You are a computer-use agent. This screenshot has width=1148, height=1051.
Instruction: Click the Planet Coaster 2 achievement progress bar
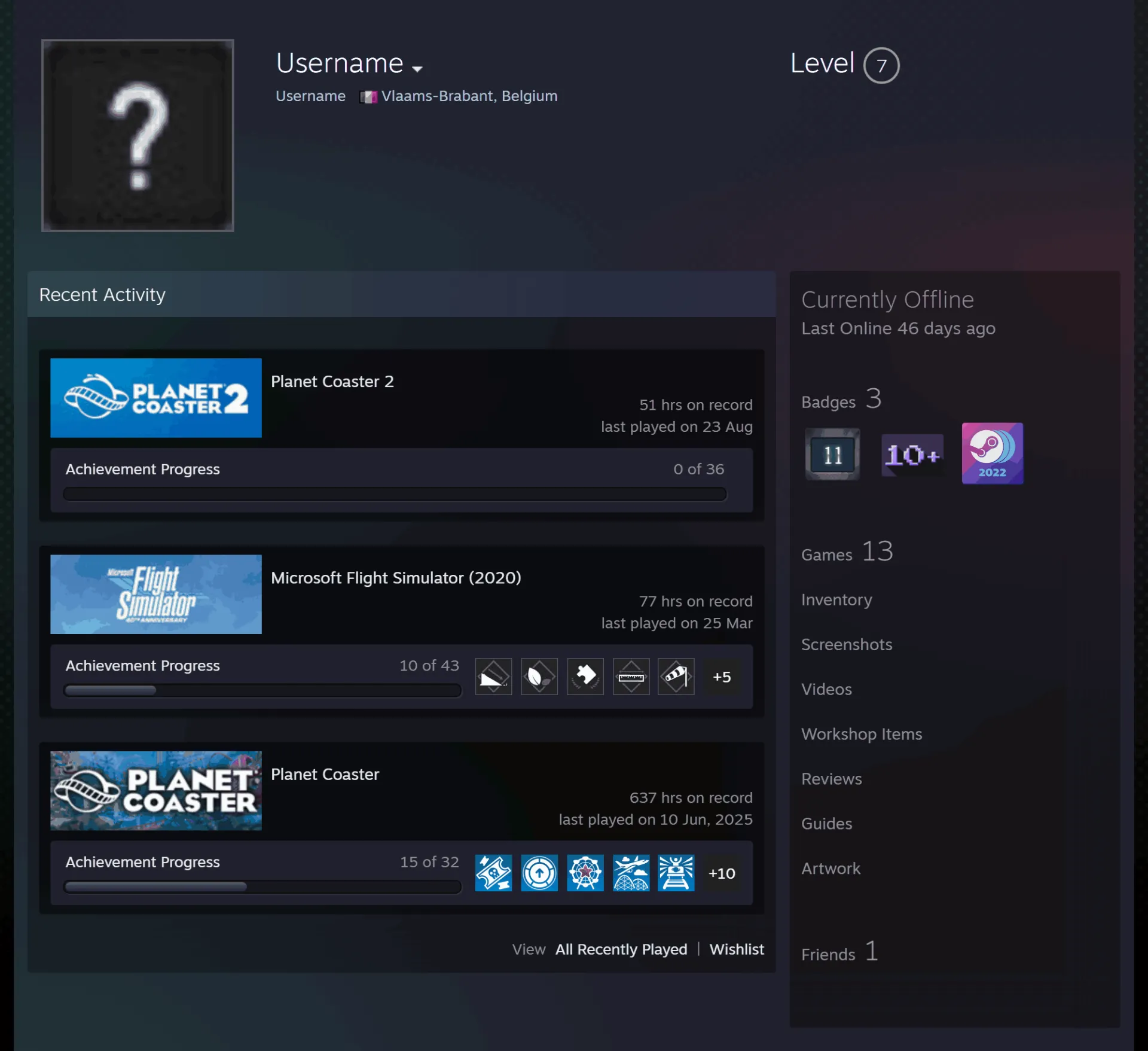tap(395, 493)
